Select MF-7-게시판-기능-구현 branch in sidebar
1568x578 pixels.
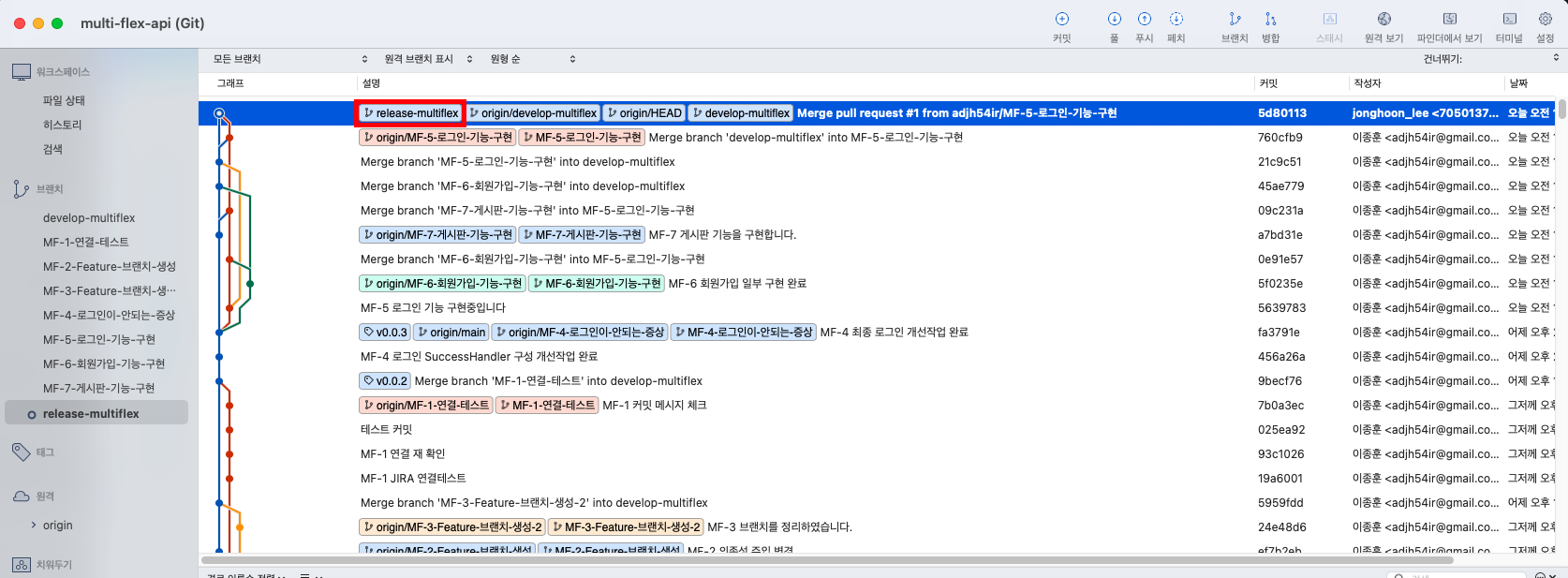(x=99, y=389)
